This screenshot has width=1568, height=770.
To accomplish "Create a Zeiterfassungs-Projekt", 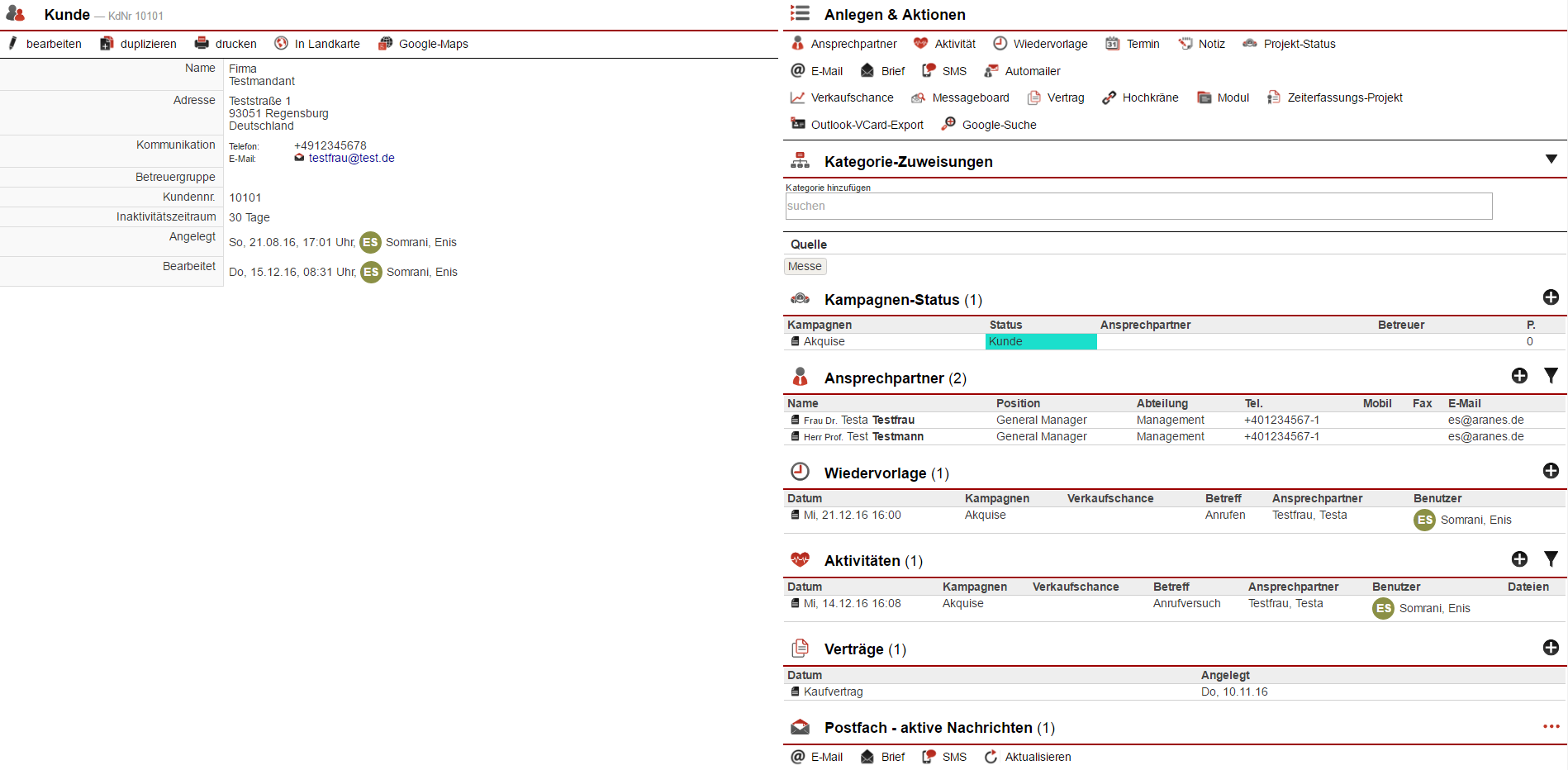I will [x=1335, y=97].
